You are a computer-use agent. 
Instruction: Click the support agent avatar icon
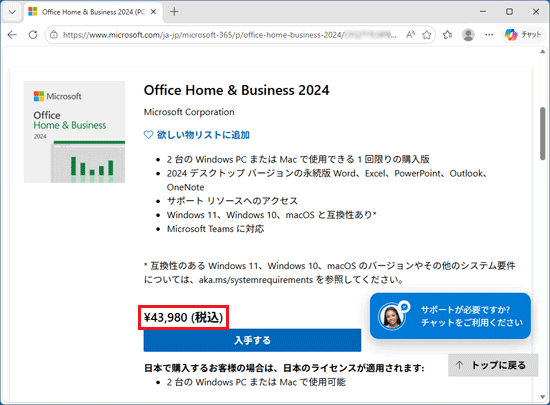click(392, 317)
